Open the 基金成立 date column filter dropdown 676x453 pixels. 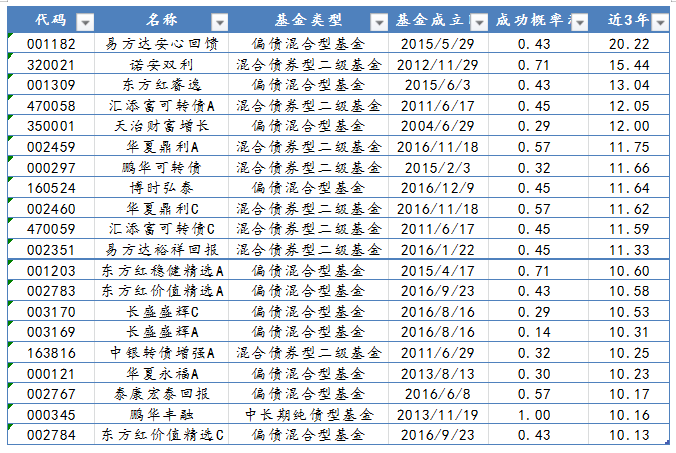point(479,22)
